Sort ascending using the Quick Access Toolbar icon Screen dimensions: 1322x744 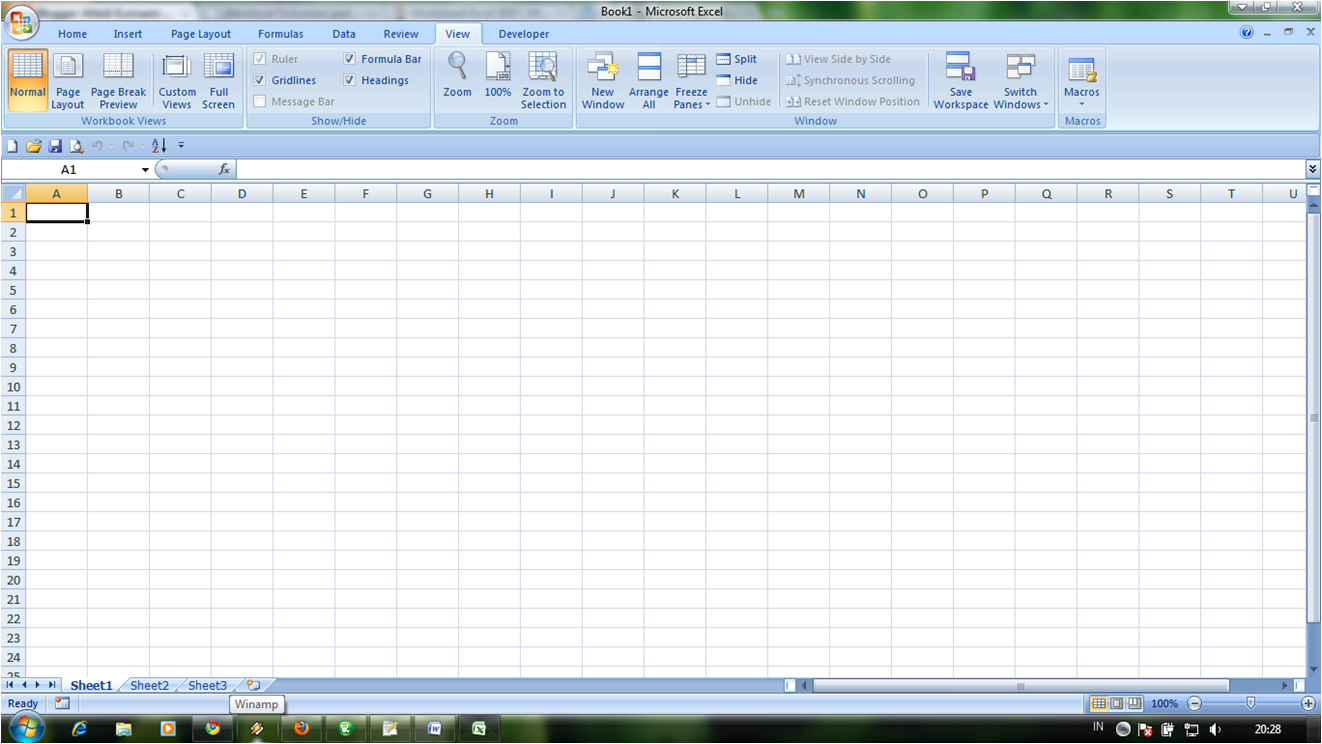157,145
